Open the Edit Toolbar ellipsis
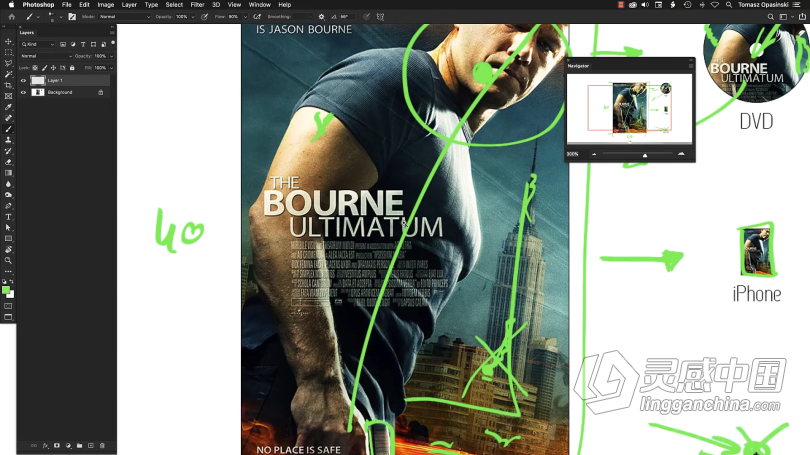The image size is (810, 455). coord(8,271)
